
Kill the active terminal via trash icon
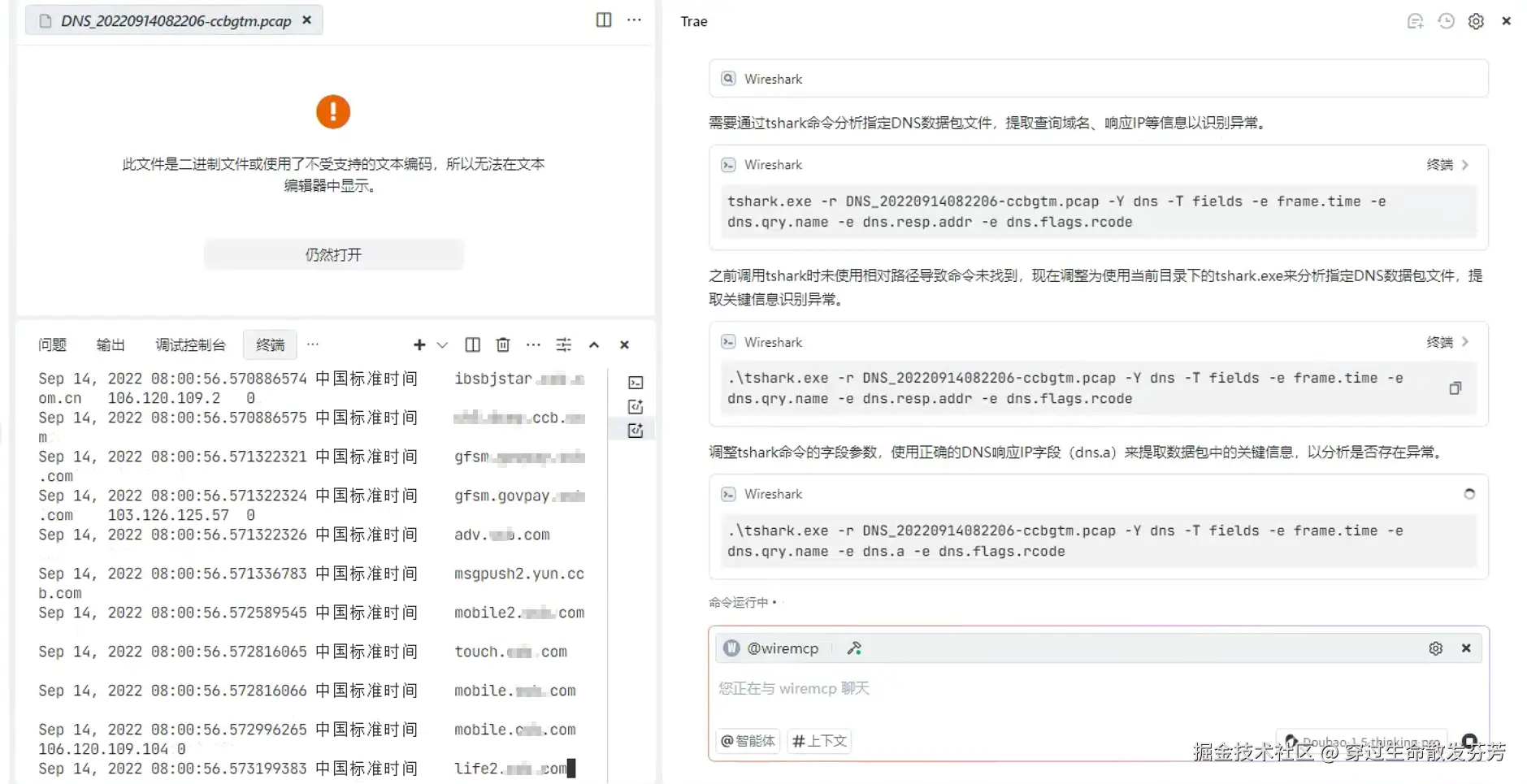[503, 344]
